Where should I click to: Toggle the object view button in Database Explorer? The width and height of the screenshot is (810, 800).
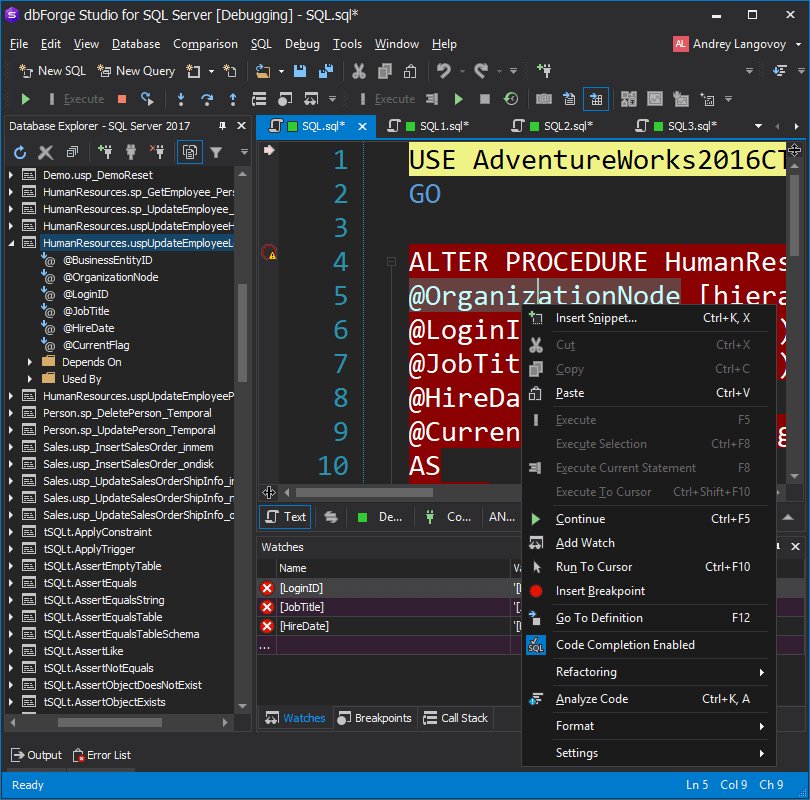[190, 152]
